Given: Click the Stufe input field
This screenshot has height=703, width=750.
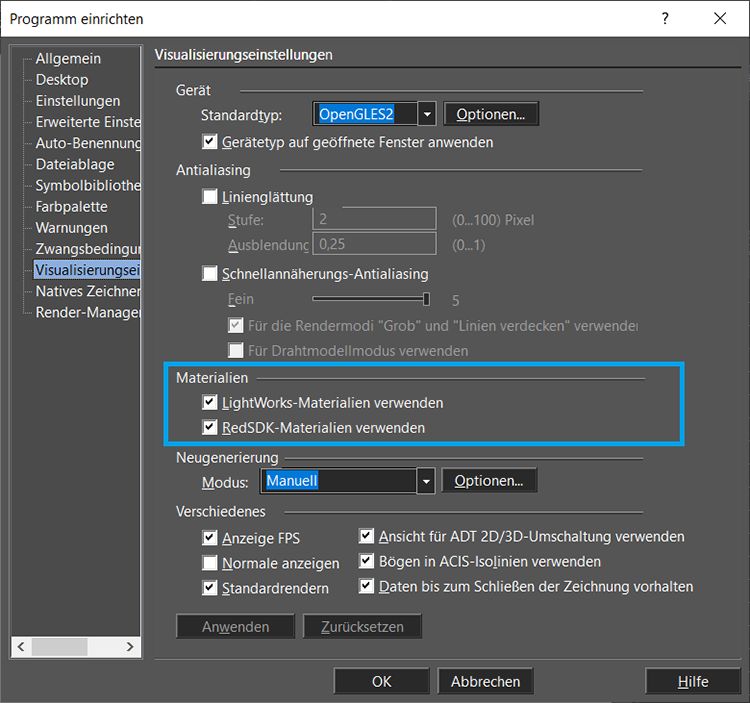Looking at the screenshot, I should tap(375, 219).
